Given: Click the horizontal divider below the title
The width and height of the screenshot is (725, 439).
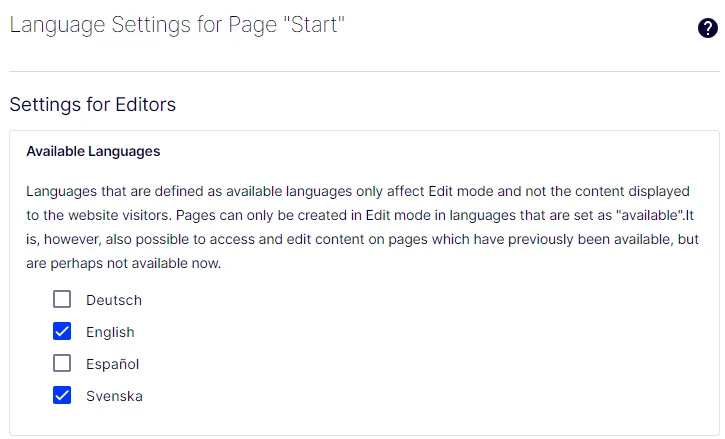Looking at the screenshot, I should [x=364, y=71].
